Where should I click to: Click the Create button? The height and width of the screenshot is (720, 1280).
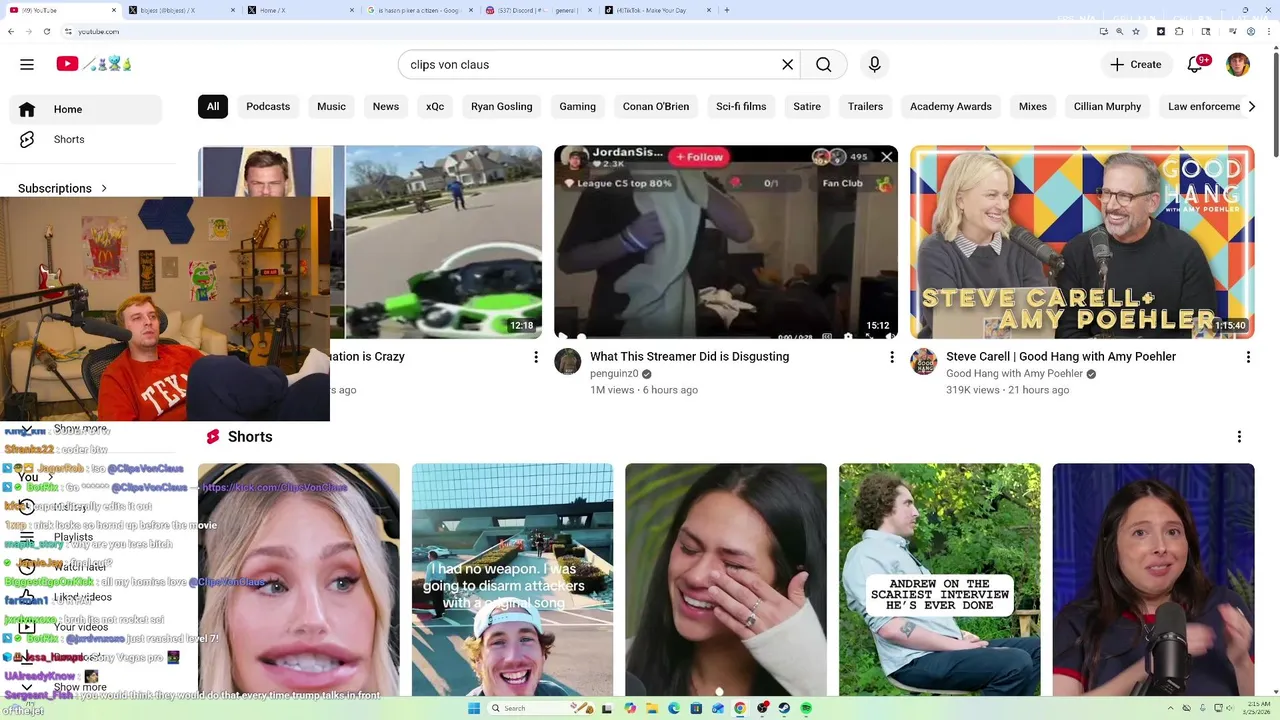(x=1135, y=64)
